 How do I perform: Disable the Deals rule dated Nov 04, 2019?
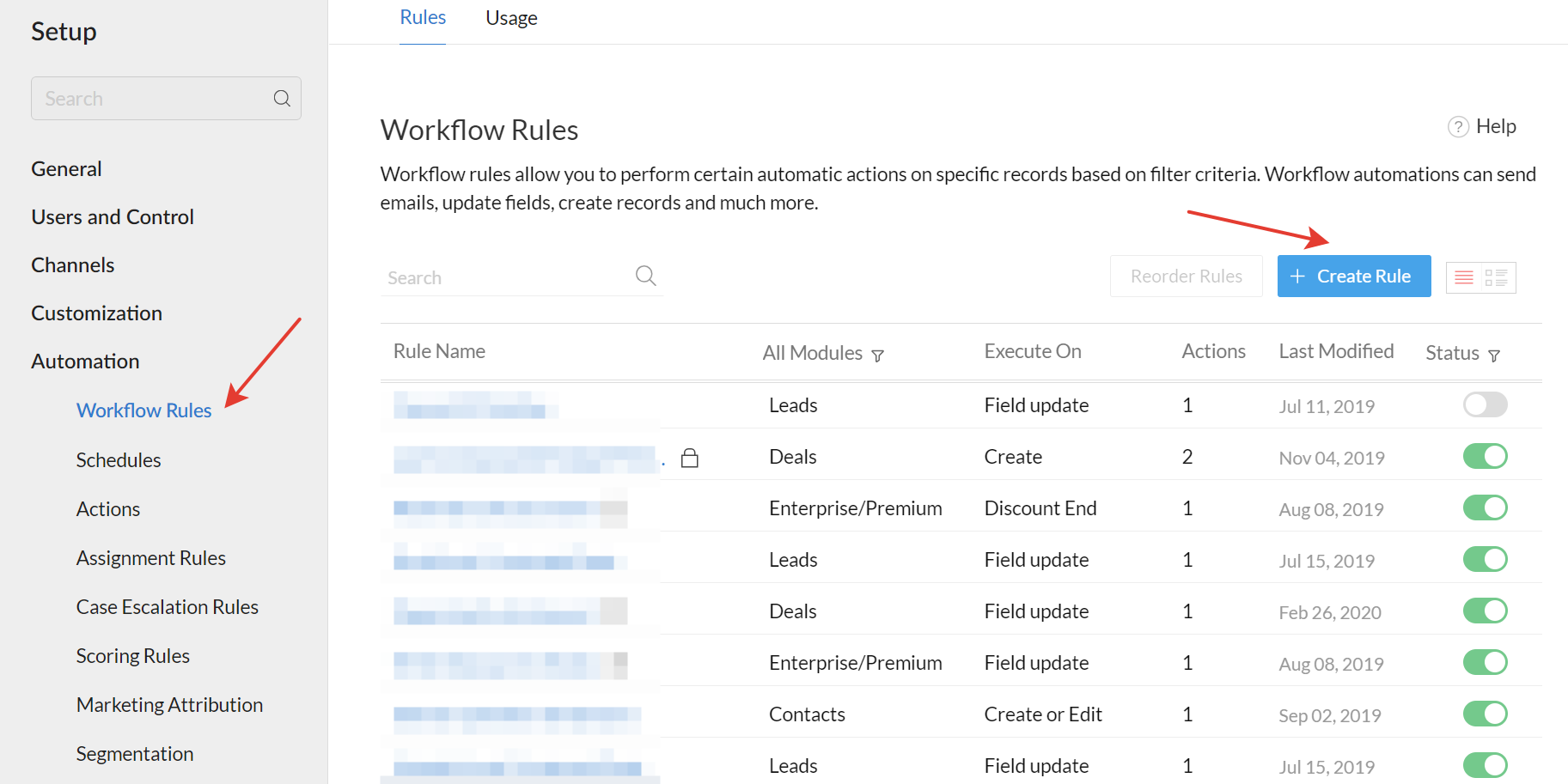click(x=1485, y=456)
